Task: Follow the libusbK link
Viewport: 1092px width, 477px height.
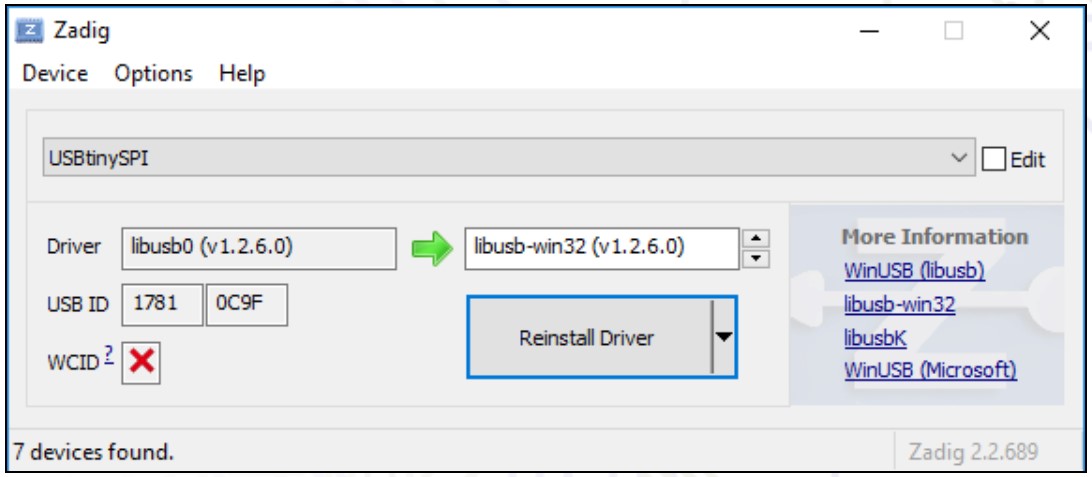Action: [x=876, y=338]
